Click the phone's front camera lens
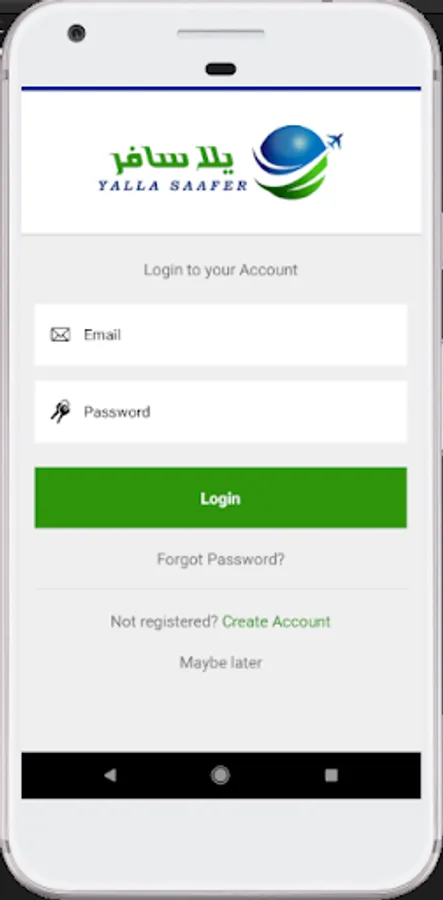Viewport: 443px width, 900px height. [76, 33]
